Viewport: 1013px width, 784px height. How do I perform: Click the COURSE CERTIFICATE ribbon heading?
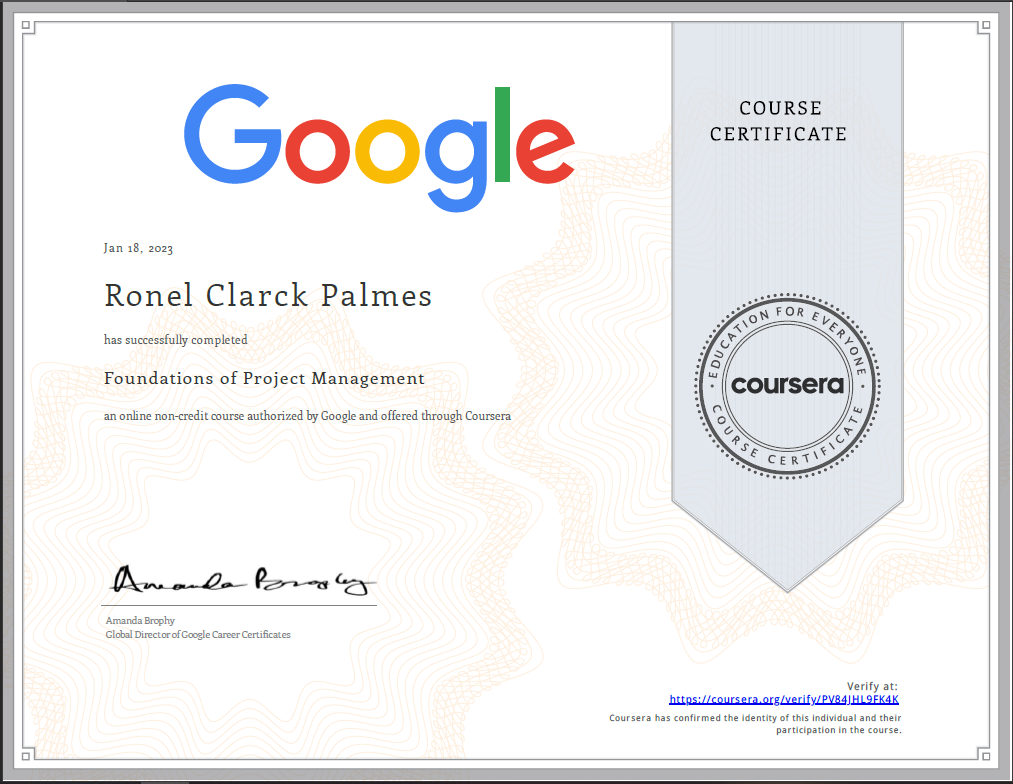click(x=779, y=121)
